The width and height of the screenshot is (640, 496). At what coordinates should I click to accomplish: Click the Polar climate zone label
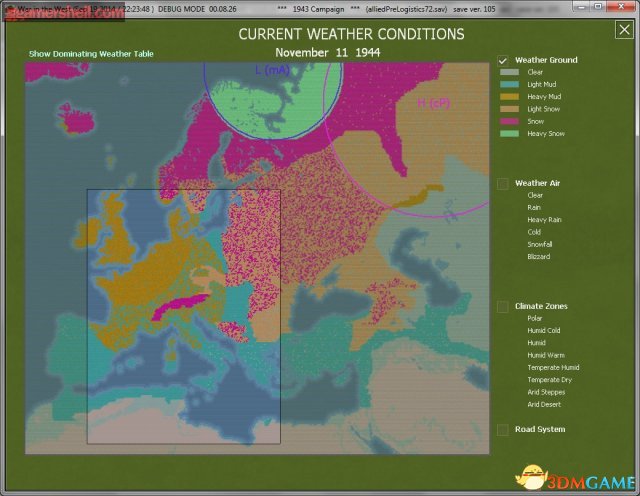click(536, 318)
